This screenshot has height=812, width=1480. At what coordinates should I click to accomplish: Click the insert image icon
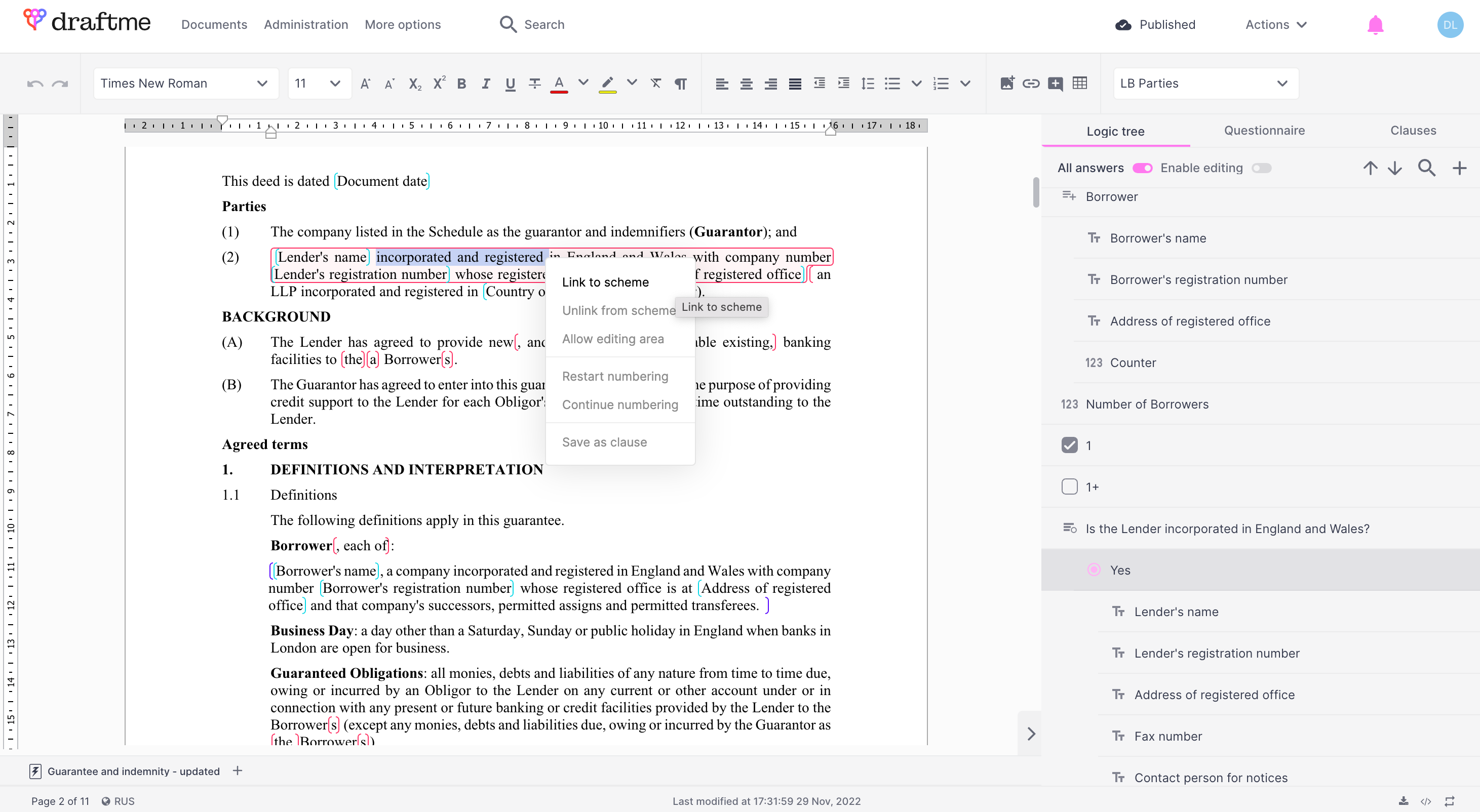point(1006,84)
